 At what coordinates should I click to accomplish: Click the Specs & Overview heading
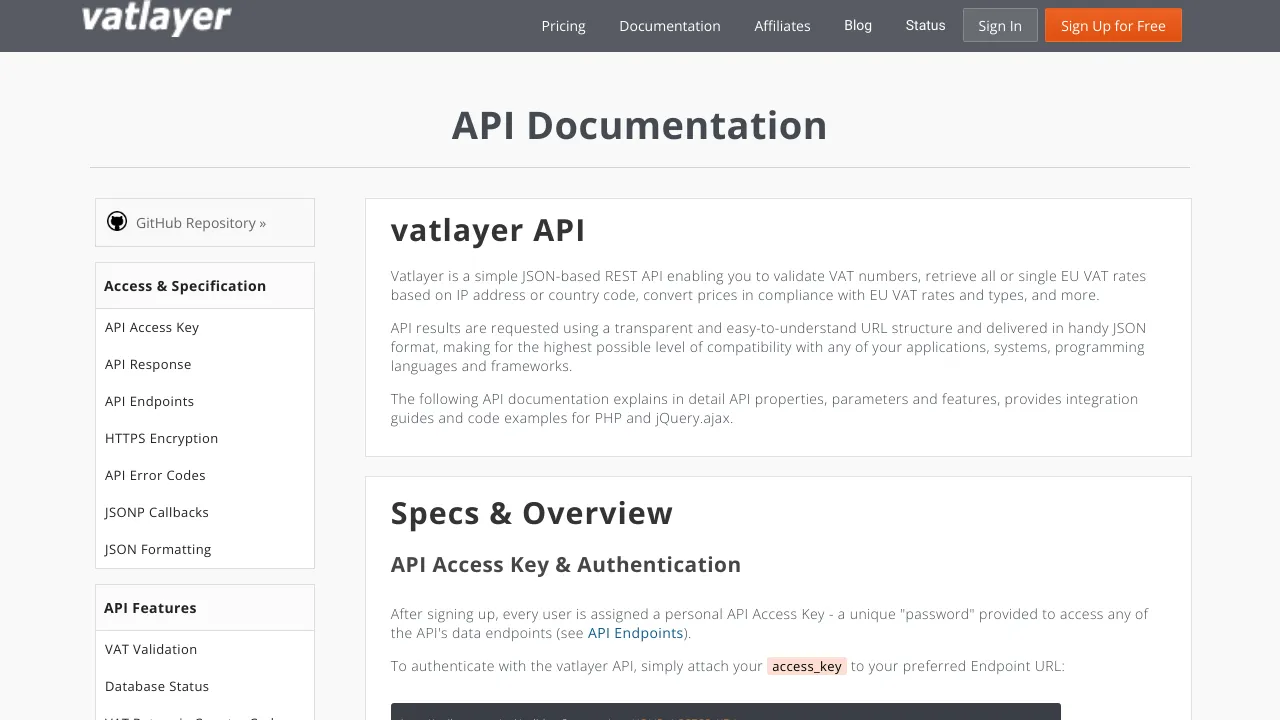[x=532, y=513]
